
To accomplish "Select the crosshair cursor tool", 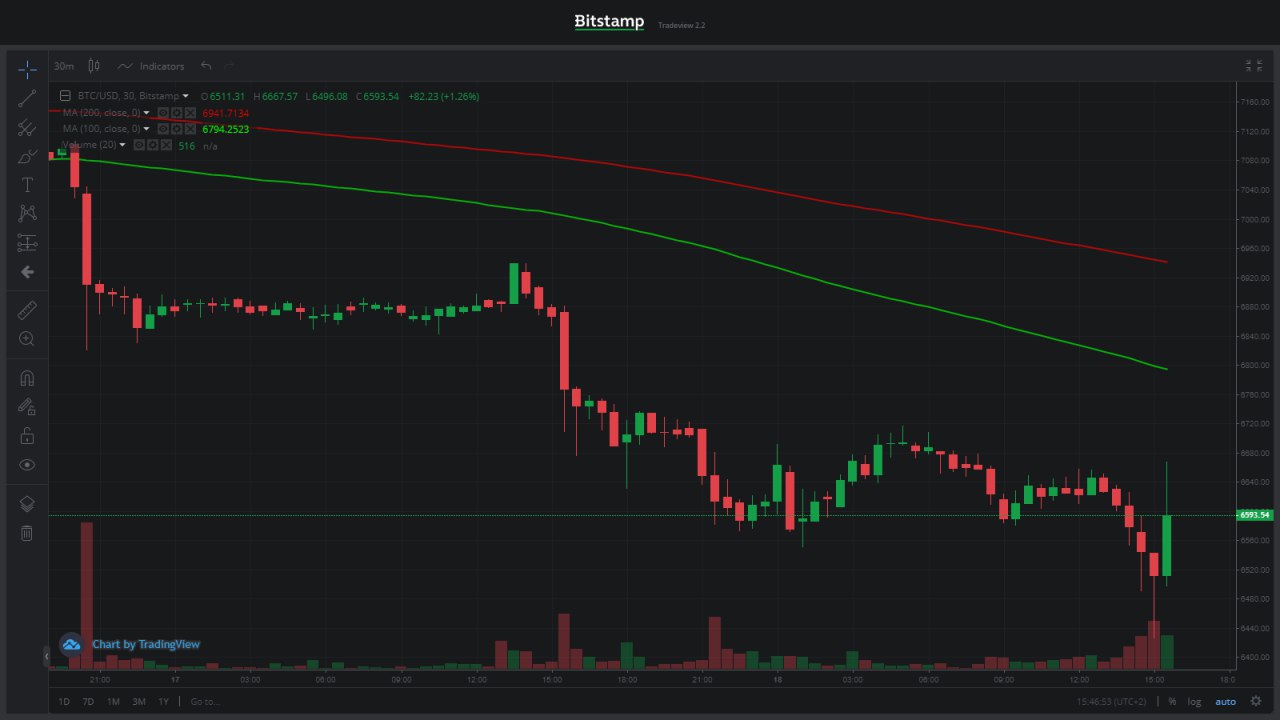I will [x=27, y=69].
